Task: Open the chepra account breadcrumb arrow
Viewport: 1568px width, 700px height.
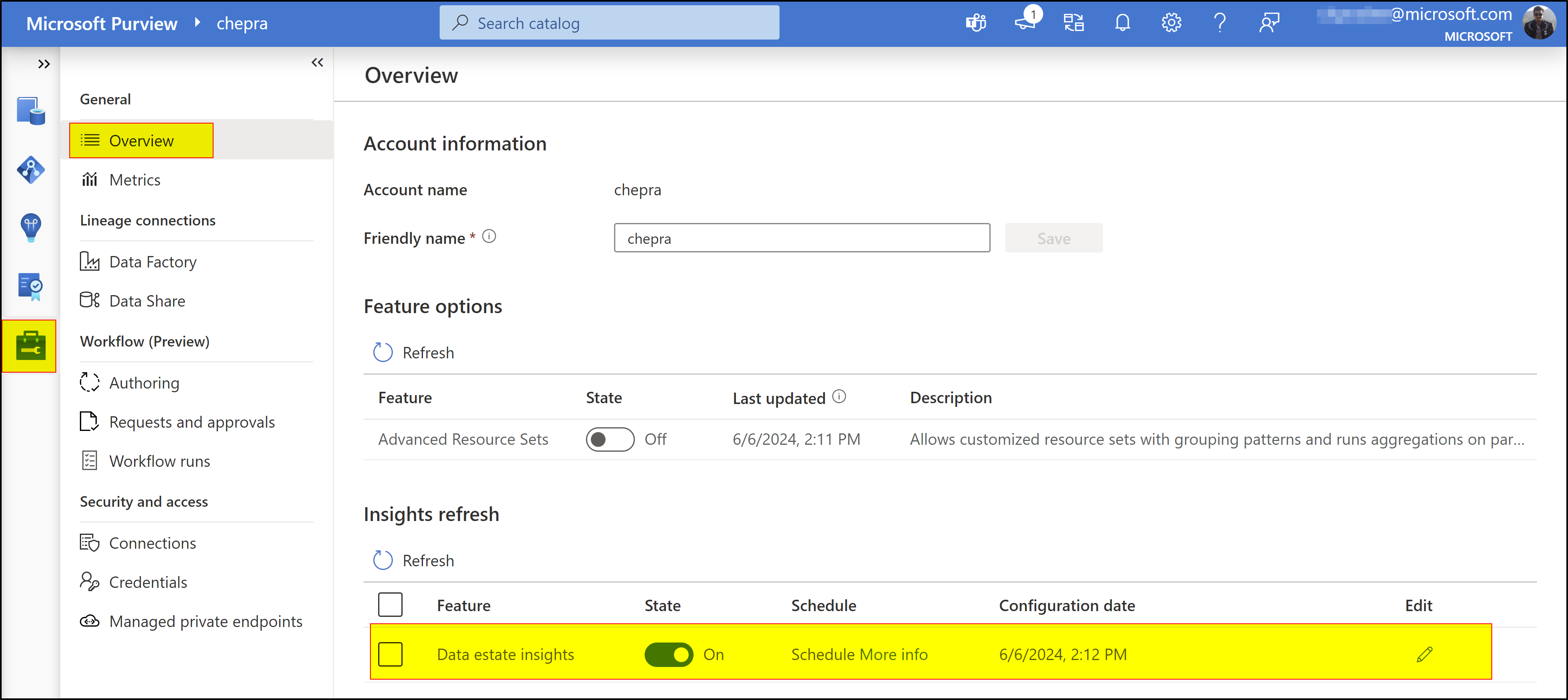Action: pos(197,22)
